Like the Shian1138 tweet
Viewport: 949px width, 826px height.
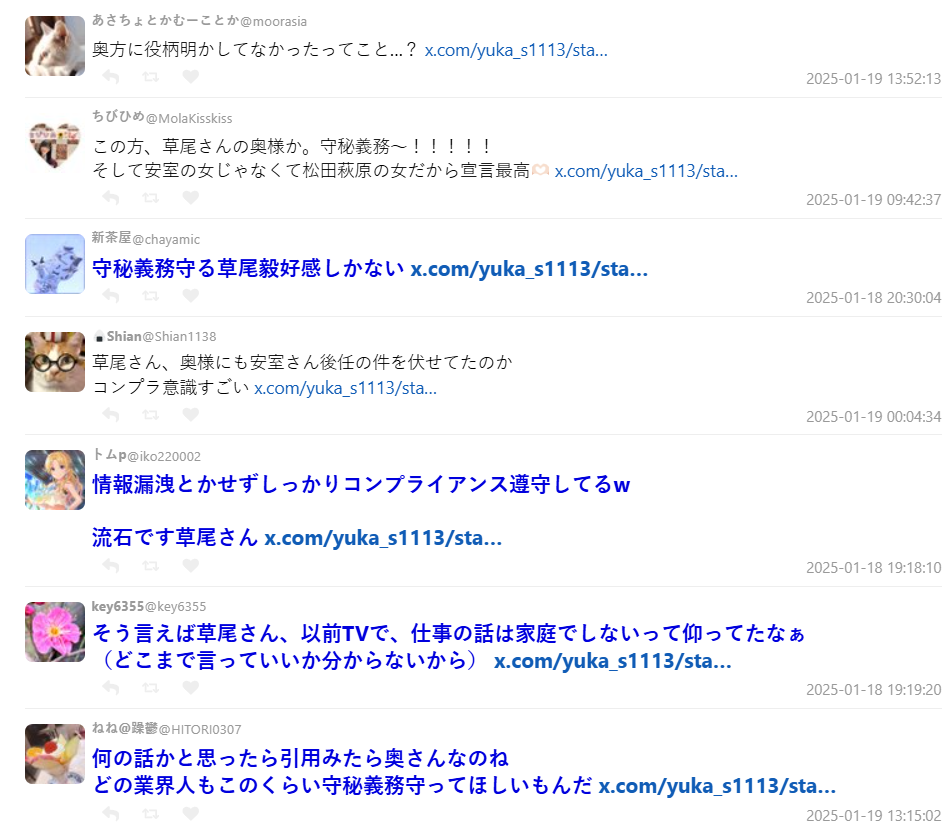tap(191, 415)
